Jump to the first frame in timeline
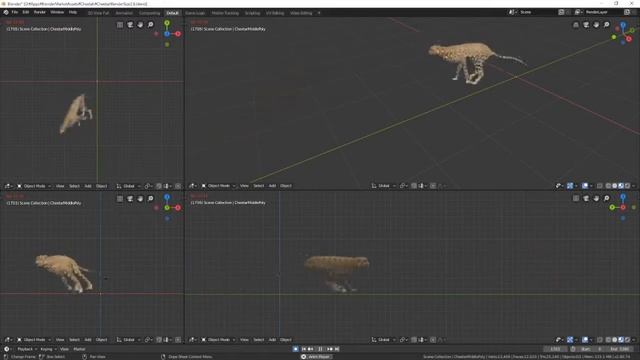 click(304, 349)
